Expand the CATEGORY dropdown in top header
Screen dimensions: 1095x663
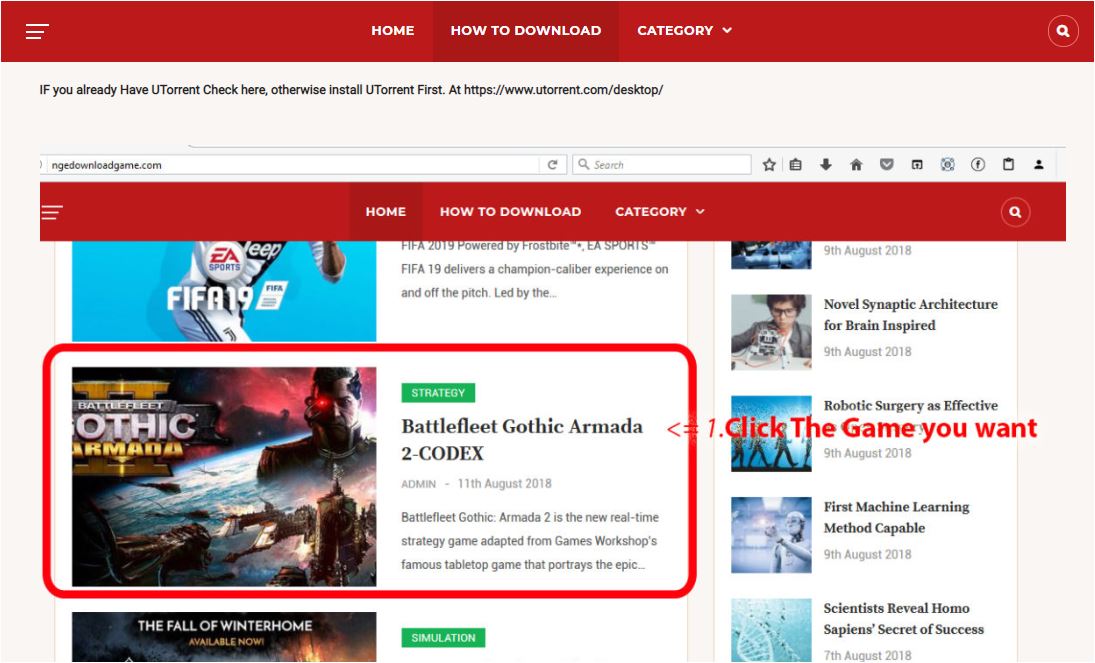point(684,31)
